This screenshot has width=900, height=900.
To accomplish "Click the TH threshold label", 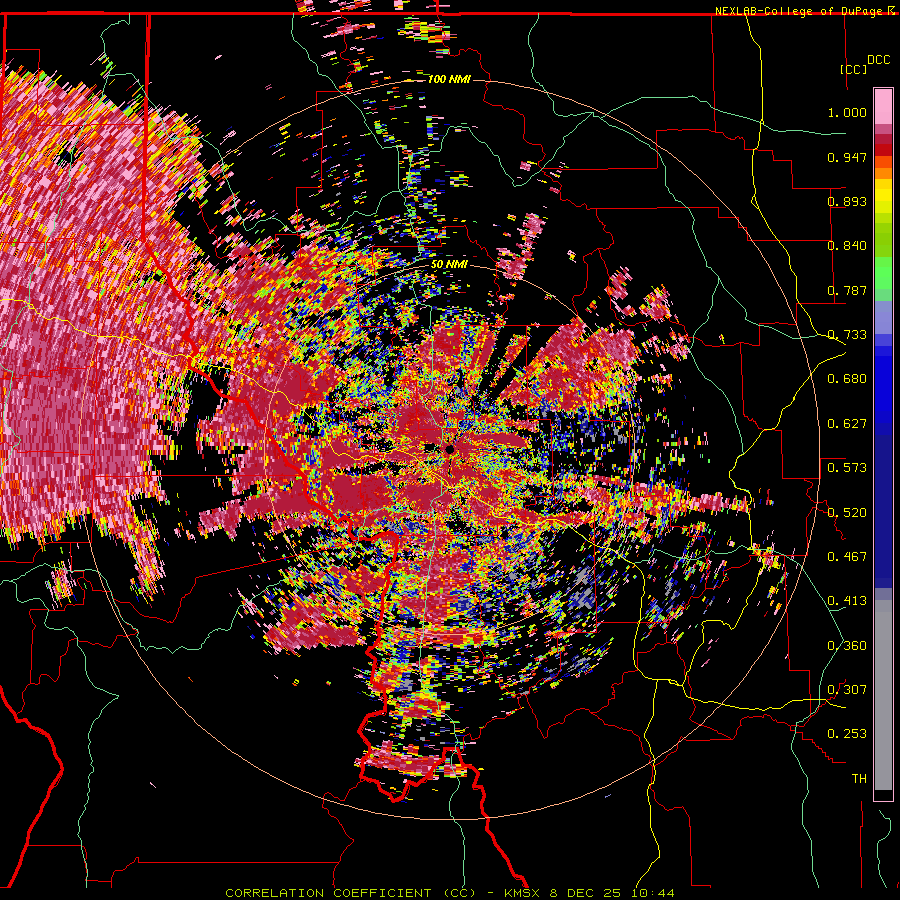I will (859, 778).
